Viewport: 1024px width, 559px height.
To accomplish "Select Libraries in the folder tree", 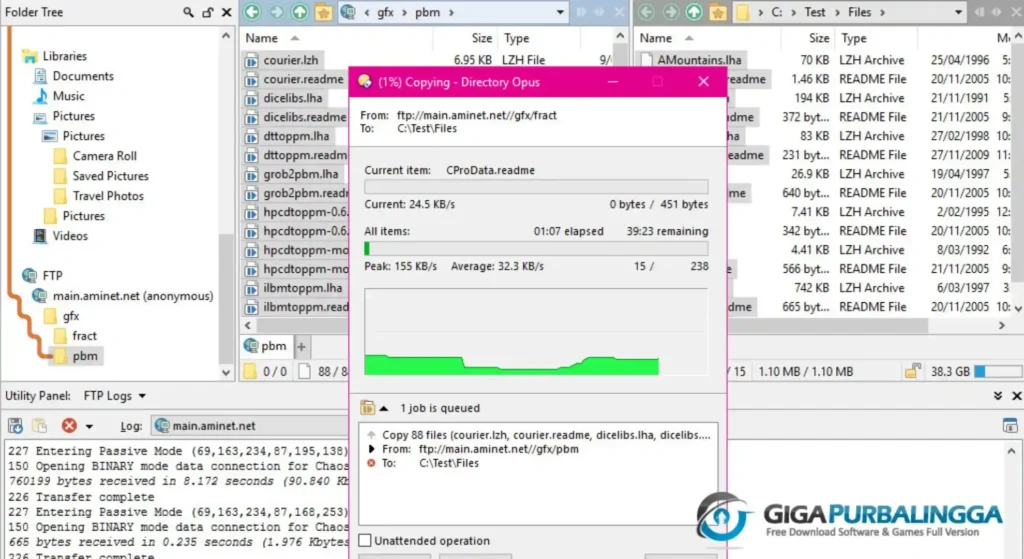I will pos(65,56).
